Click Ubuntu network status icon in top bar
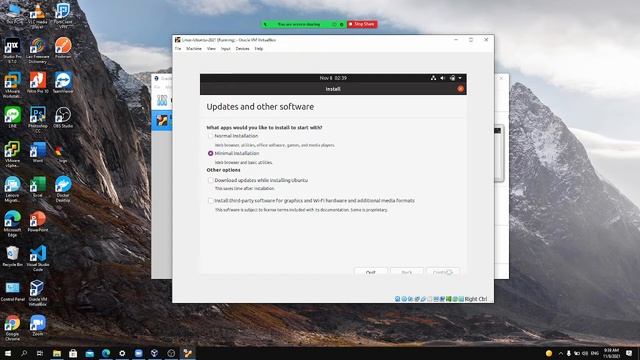Image resolution: width=640 pixels, height=360 pixels. click(433, 78)
